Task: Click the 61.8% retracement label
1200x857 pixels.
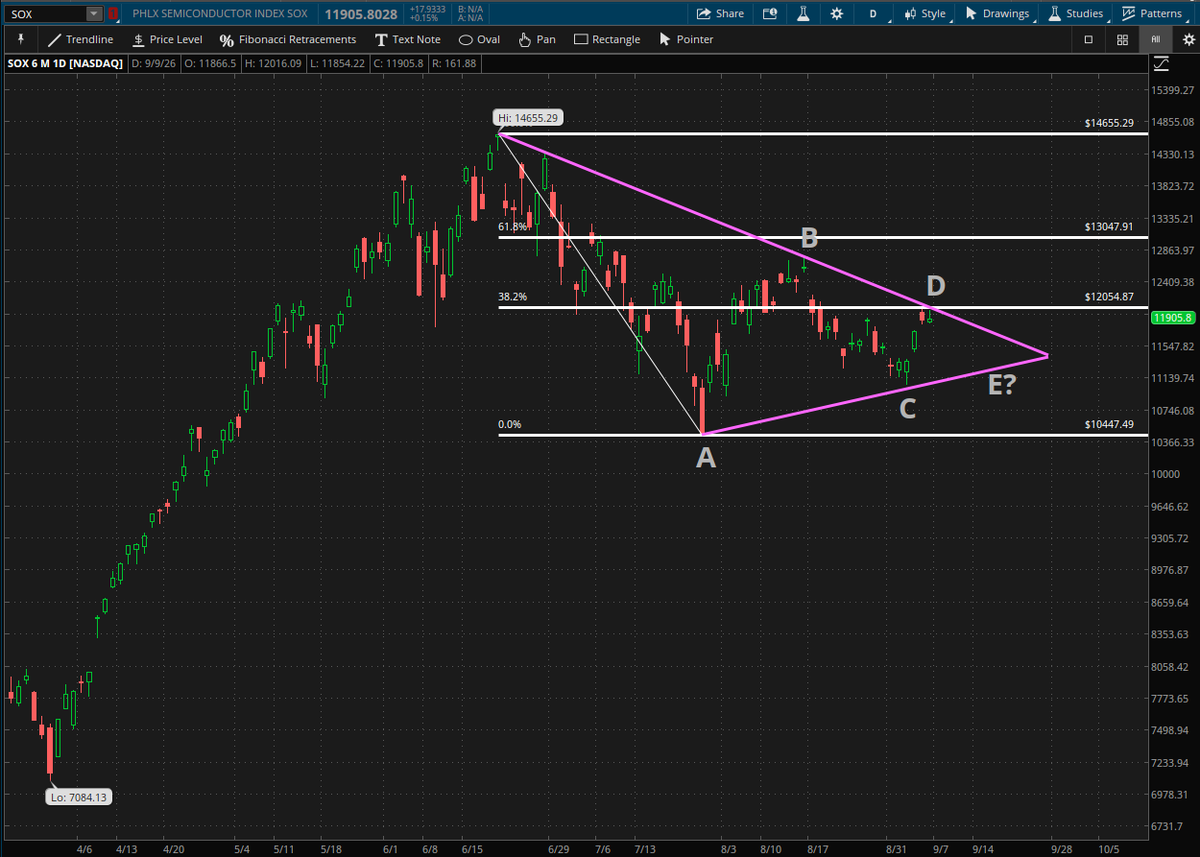Action: [x=512, y=227]
